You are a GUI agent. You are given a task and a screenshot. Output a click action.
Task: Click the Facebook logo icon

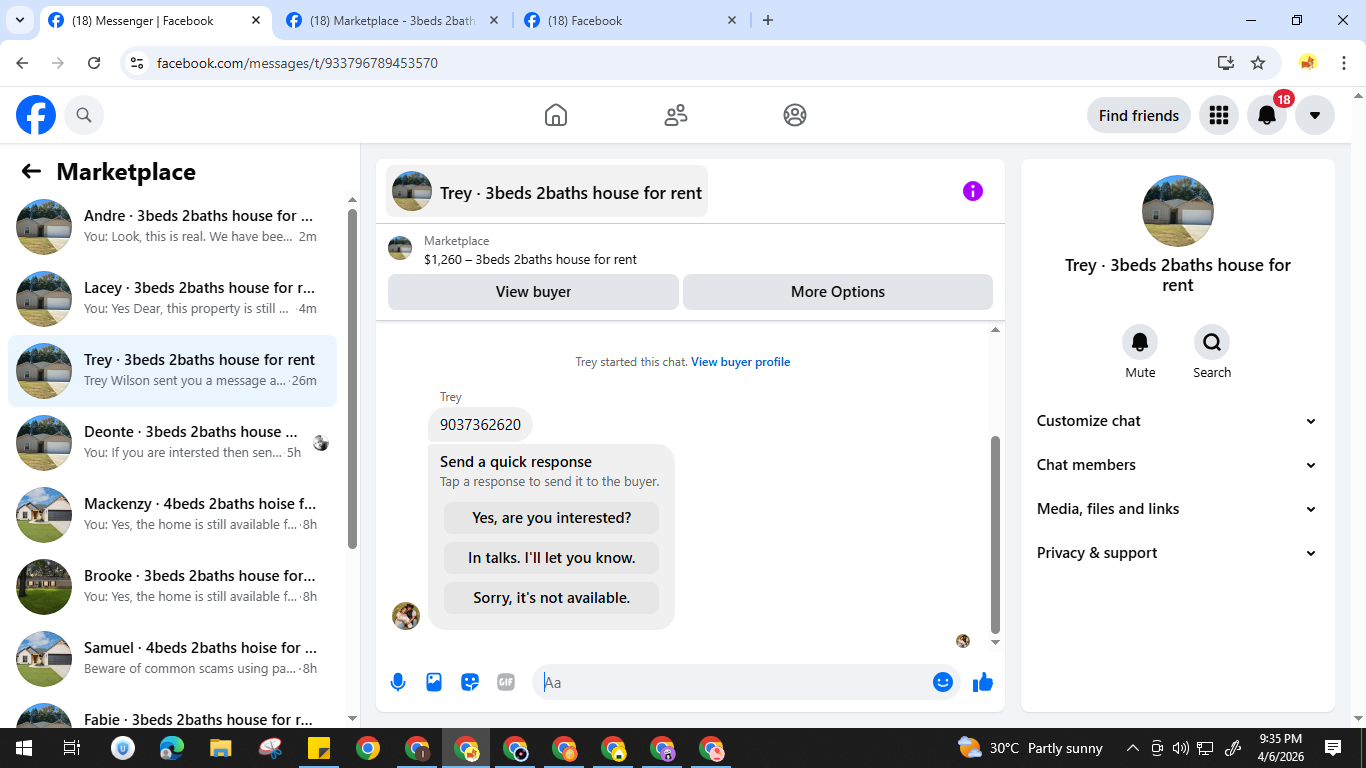coord(36,115)
